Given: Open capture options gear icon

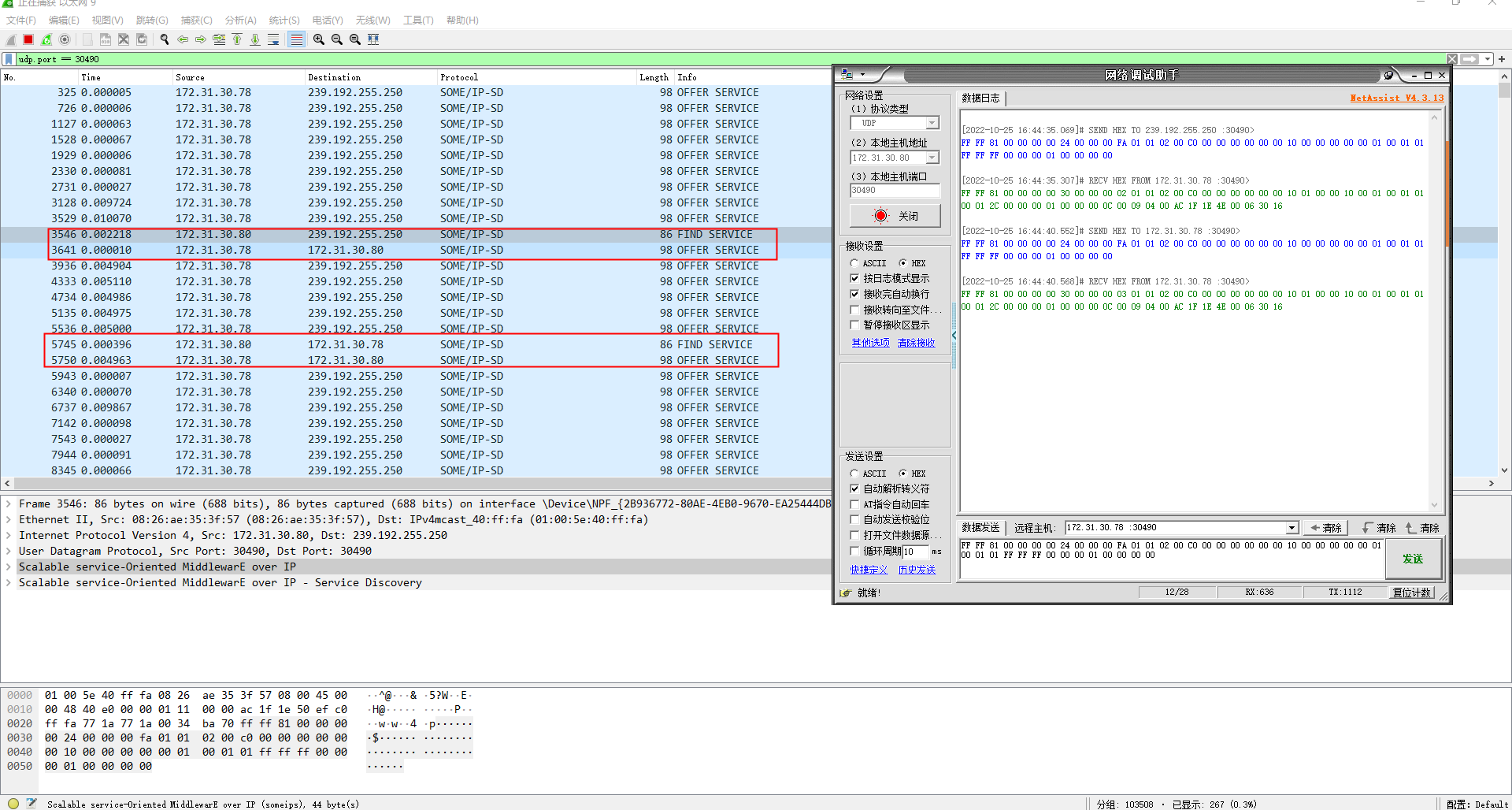Looking at the screenshot, I should point(65,39).
